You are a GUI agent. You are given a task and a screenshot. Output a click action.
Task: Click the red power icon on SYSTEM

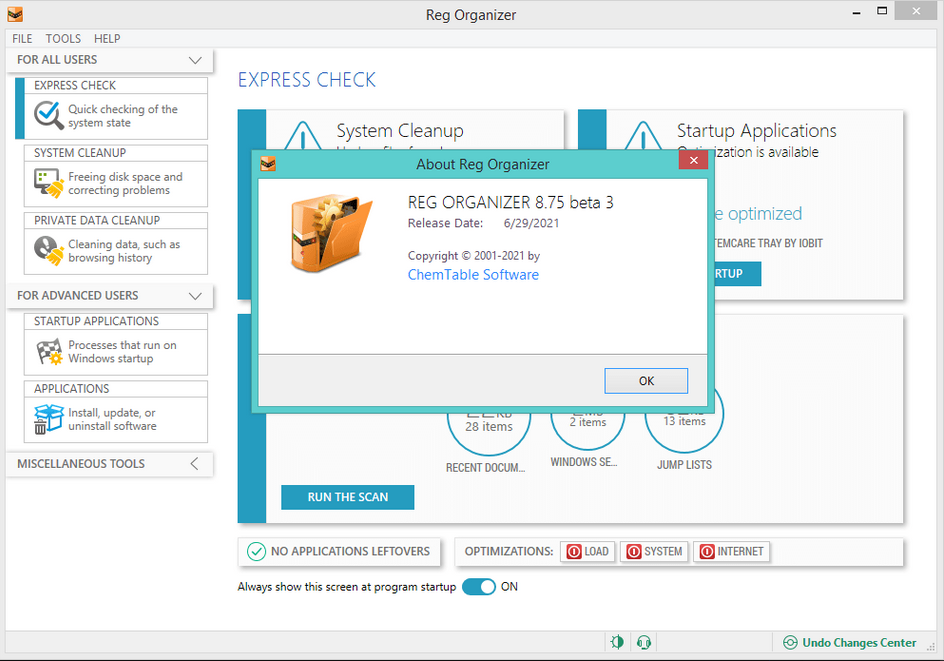point(634,551)
